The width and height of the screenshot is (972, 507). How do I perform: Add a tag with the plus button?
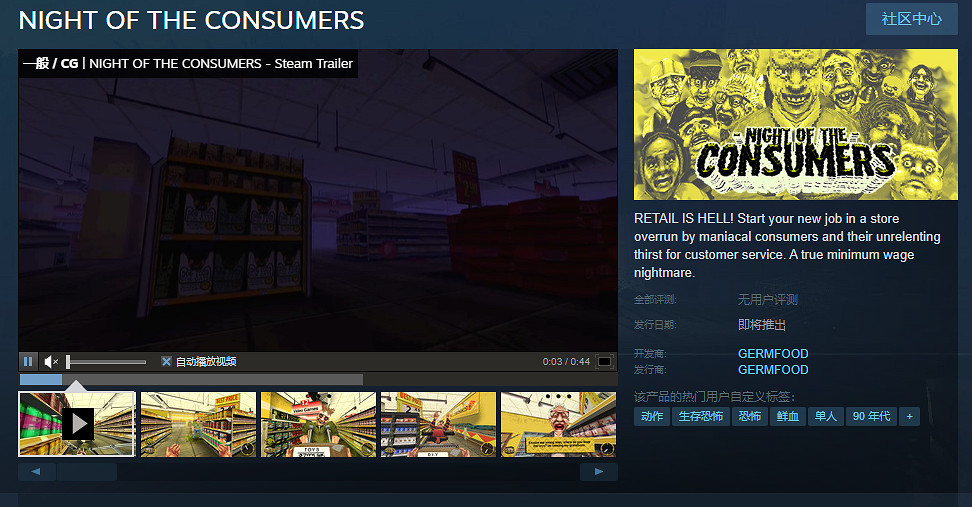(909, 417)
